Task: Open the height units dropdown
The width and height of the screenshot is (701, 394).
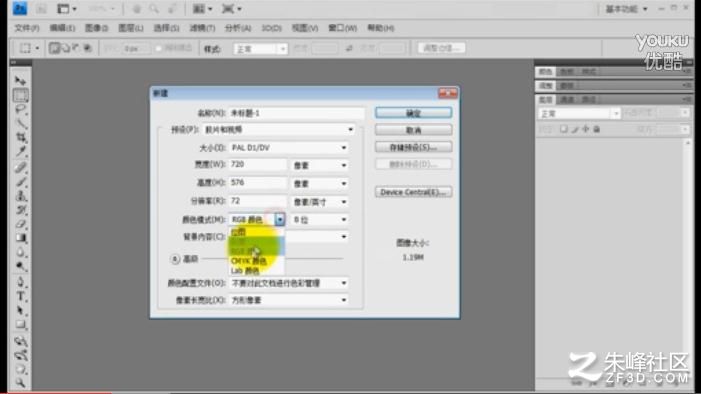Action: click(x=320, y=183)
